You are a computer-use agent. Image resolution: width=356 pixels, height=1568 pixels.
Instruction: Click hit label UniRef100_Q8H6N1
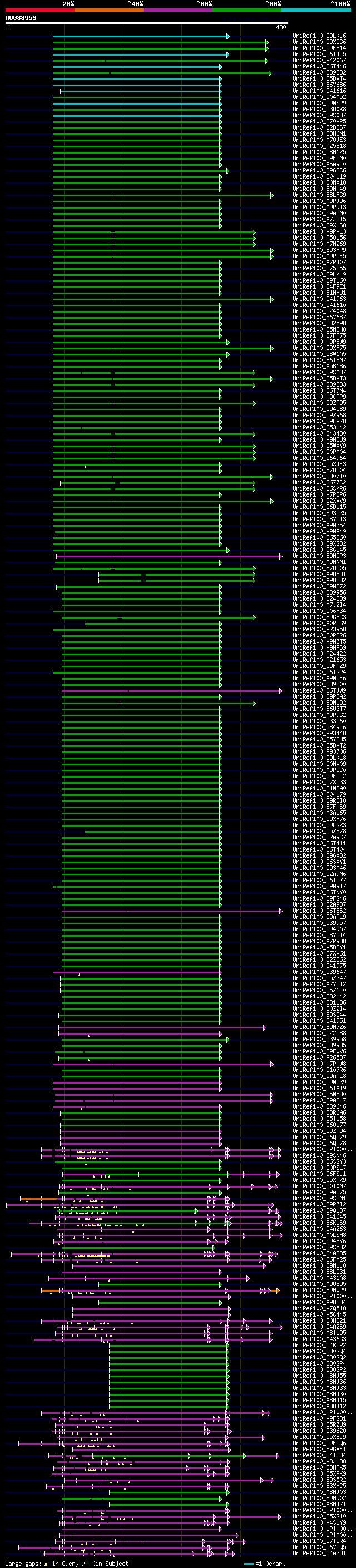(x=319, y=134)
